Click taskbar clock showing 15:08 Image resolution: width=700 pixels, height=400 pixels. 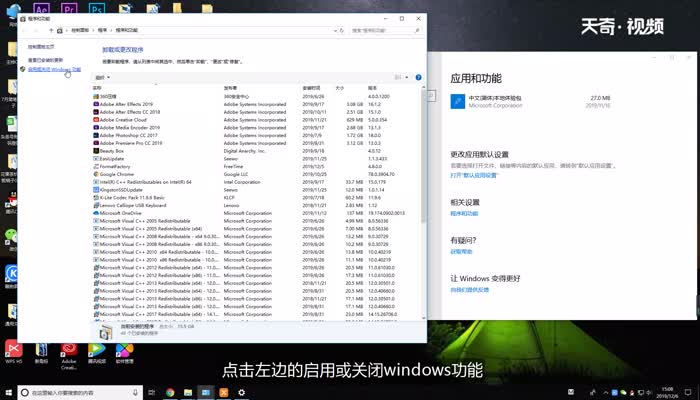coord(668,392)
